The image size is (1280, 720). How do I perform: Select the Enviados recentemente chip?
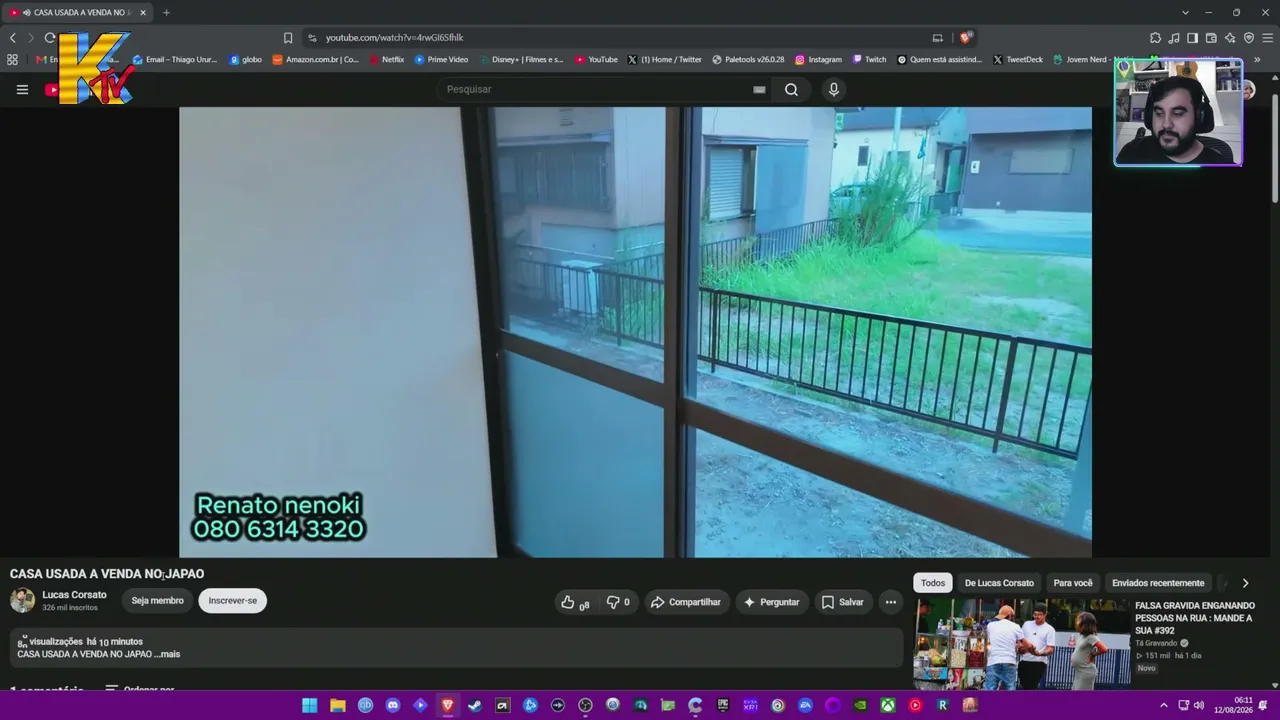(1158, 583)
